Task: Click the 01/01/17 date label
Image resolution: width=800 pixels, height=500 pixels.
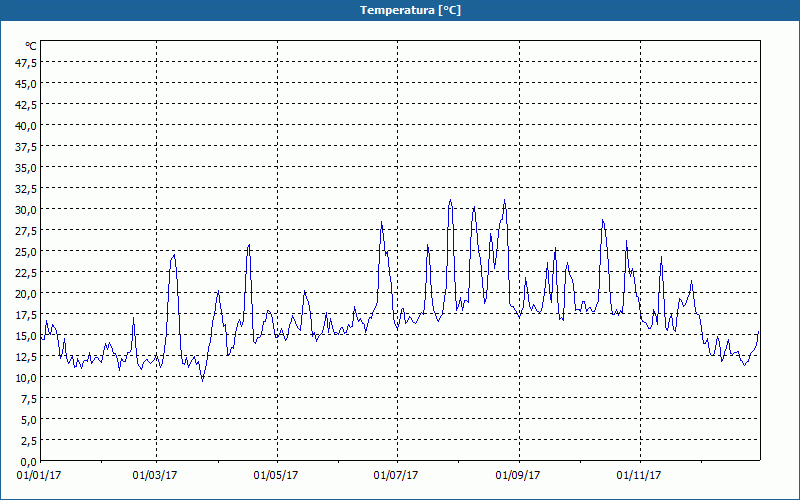Action: click(39, 476)
